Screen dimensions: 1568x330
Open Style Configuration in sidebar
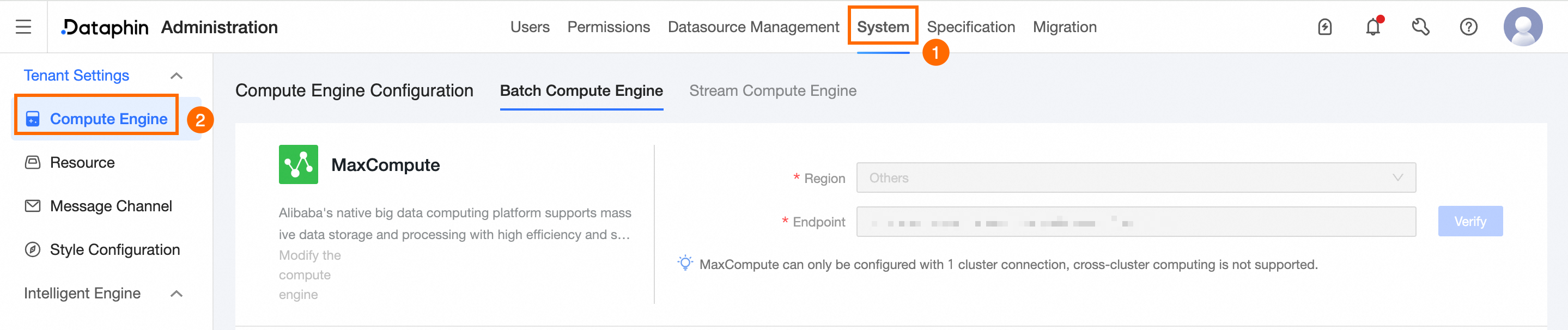point(114,249)
